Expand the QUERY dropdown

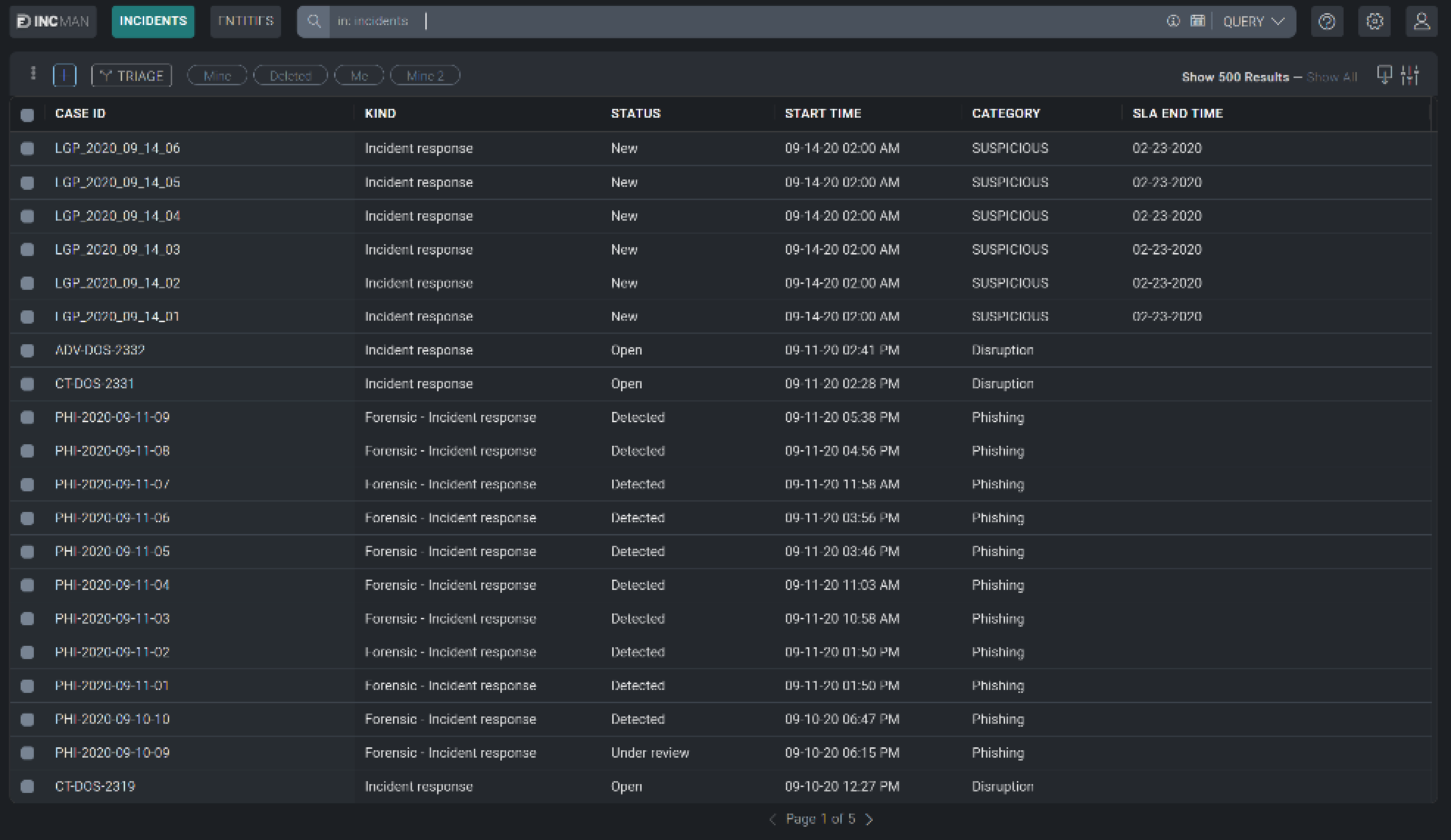[1253, 22]
